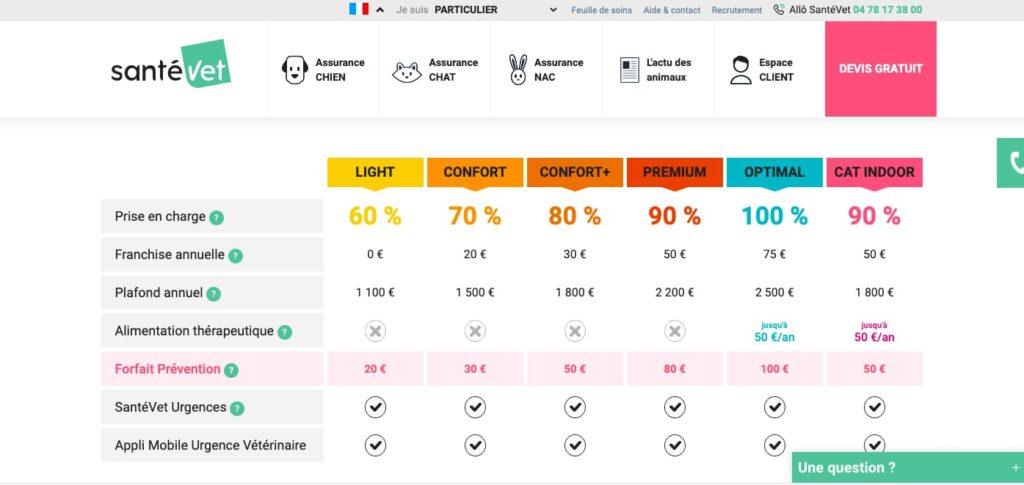Click the 80 € Forfait Prévention value
This screenshot has height=485, width=1024.
tap(675, 369)
